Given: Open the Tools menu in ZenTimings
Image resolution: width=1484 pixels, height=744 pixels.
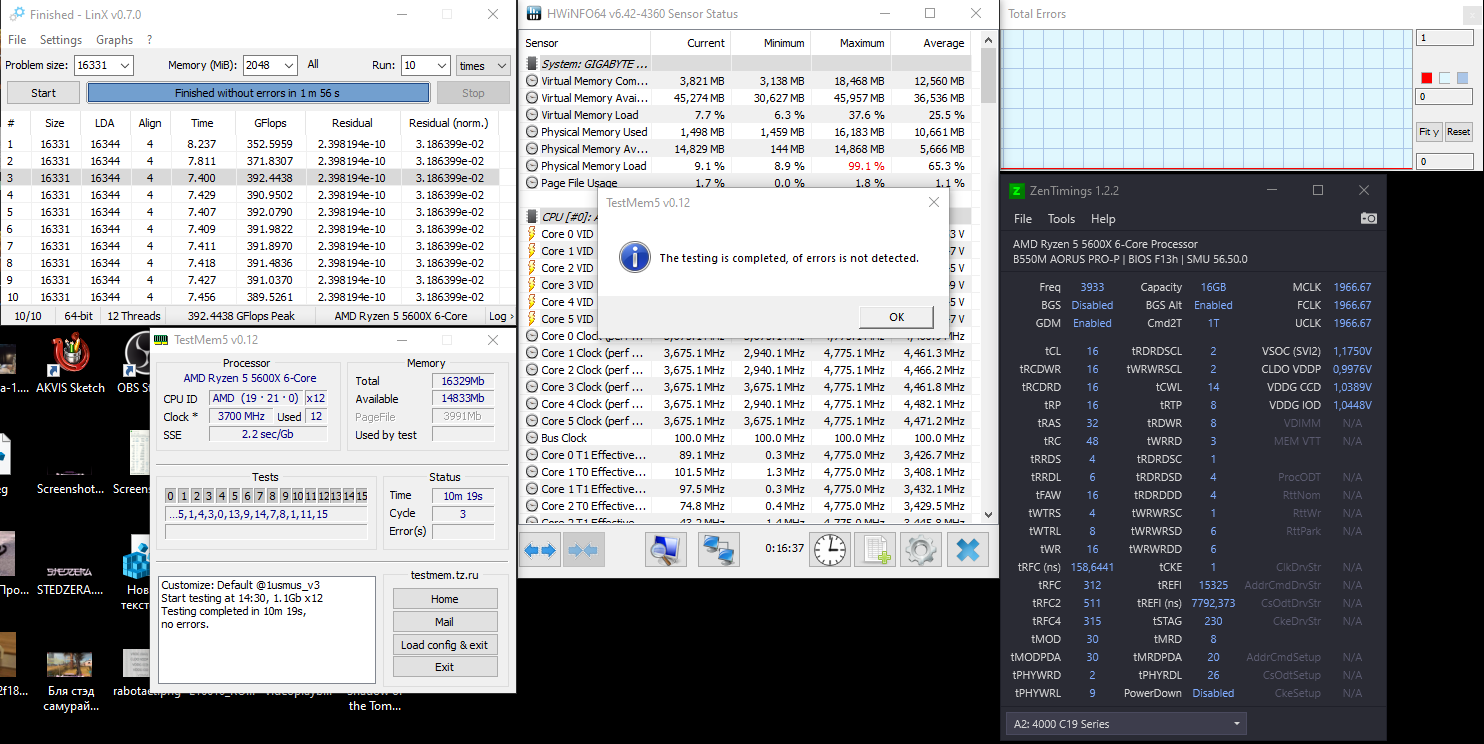Looking at the screenshot, I should (1061, 219).
